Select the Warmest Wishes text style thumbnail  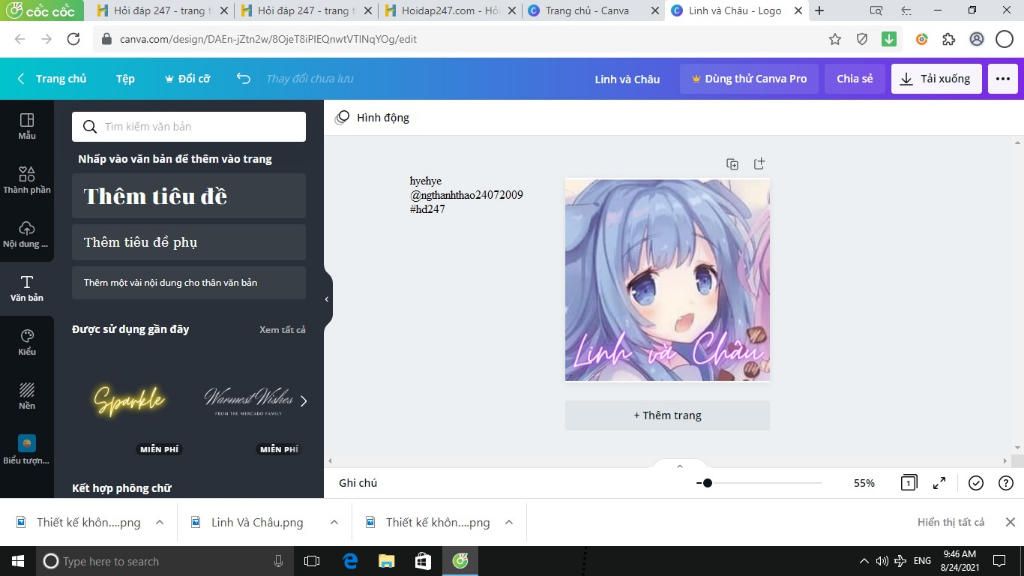tap(249, 400)
